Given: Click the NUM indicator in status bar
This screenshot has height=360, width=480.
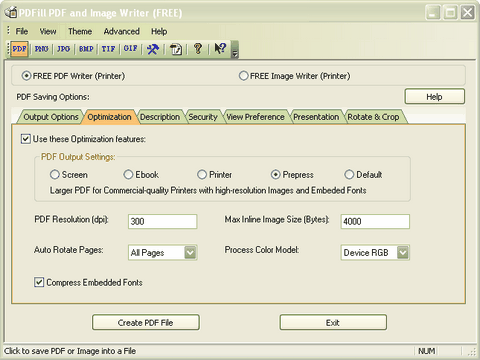Looking at the screenshot, I should (426, 351).
